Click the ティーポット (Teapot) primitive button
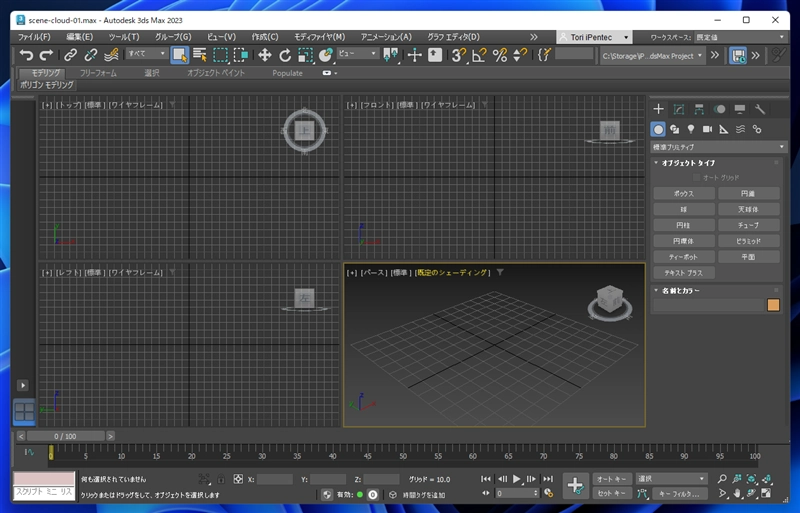The image size is (800, 513). click(683, 257)
